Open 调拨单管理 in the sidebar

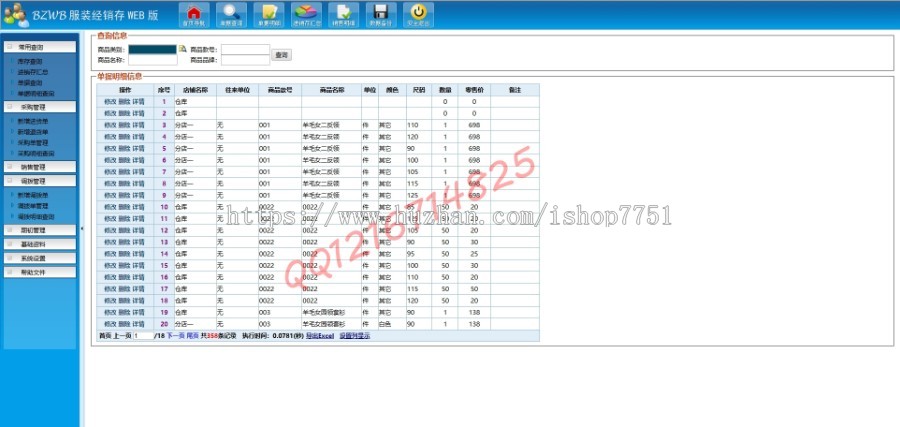point(33,205)
